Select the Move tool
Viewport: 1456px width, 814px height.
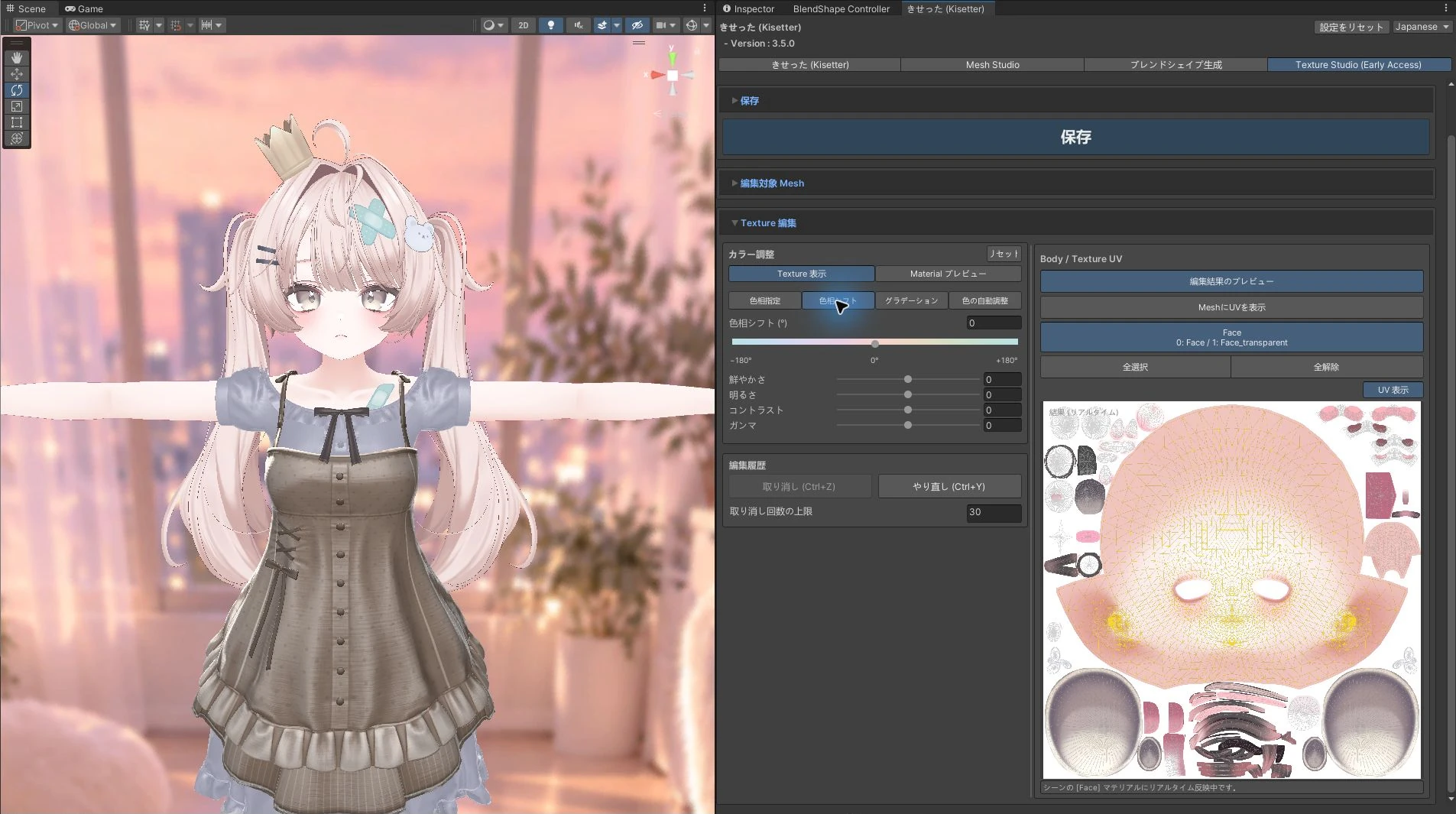17,74
